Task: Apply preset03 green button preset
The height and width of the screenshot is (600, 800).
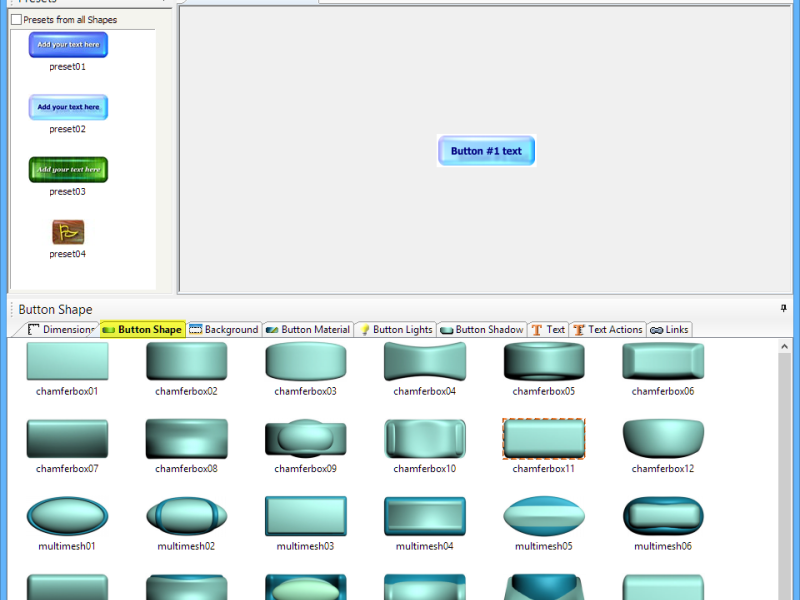Action: coord(68,169)
